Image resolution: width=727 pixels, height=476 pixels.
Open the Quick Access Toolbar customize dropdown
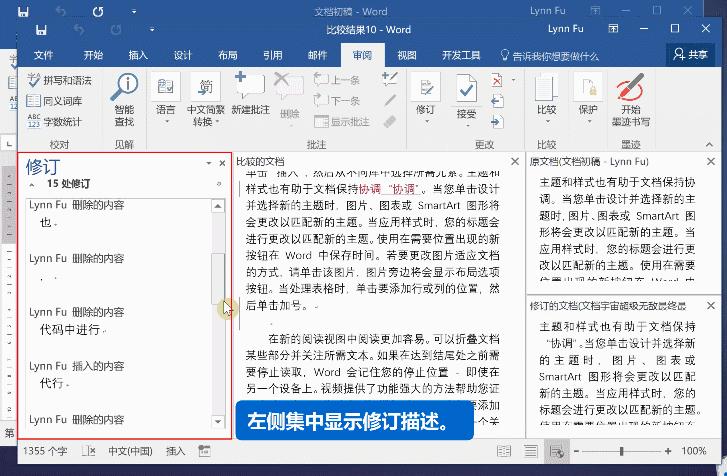tap(152, 30)
